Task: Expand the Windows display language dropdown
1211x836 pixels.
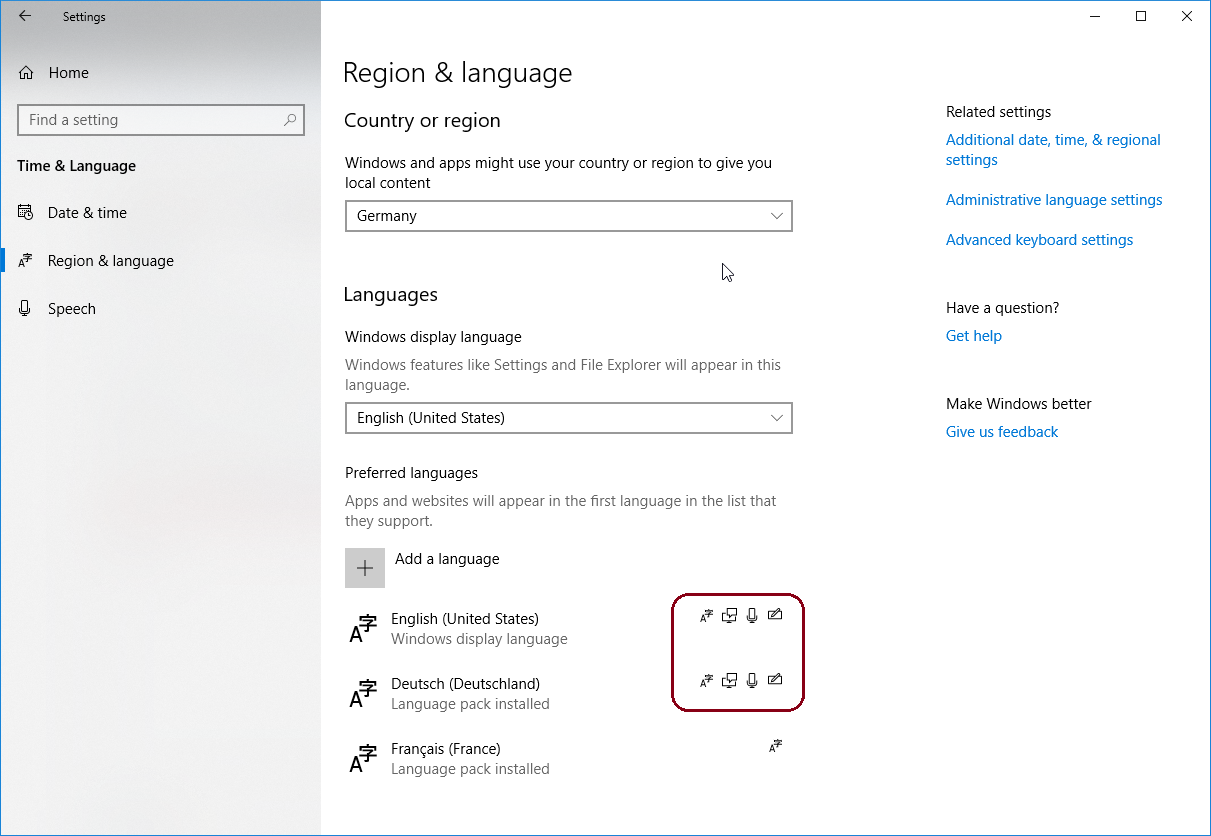Action: tap(568, 418)
